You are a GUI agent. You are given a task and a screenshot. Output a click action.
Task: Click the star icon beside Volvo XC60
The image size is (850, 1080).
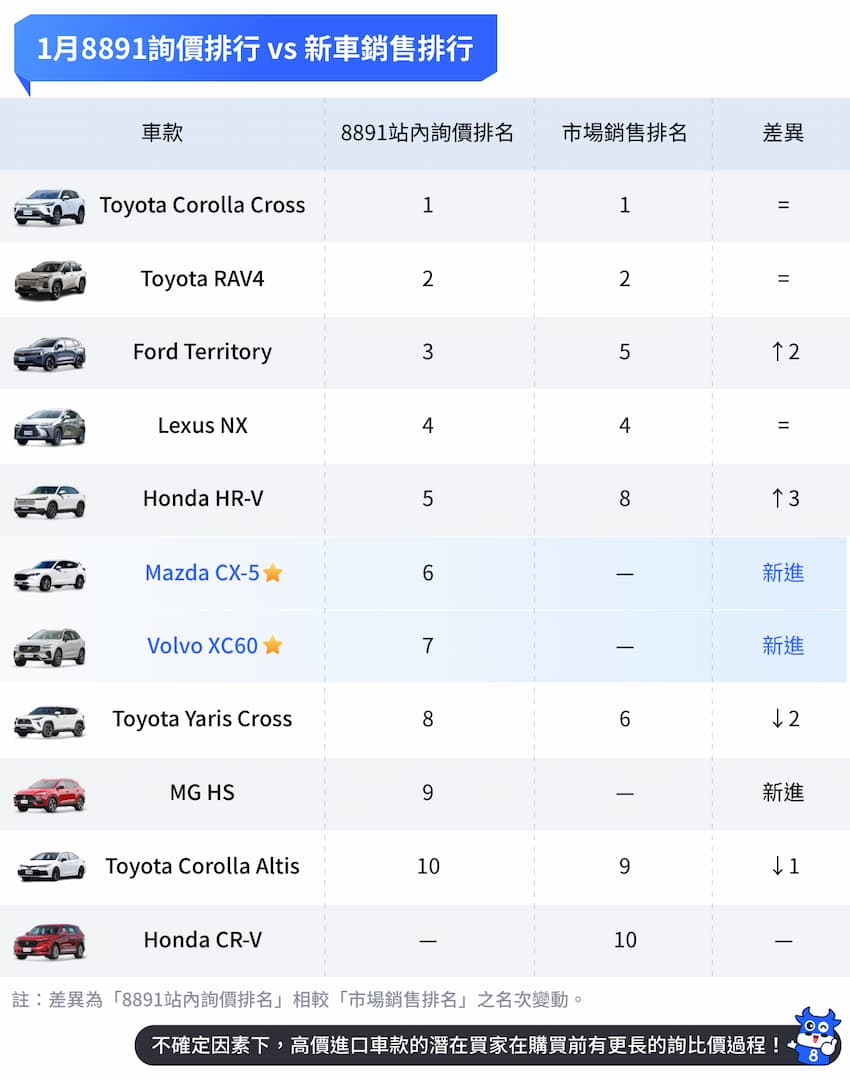[x=272, y=646]
